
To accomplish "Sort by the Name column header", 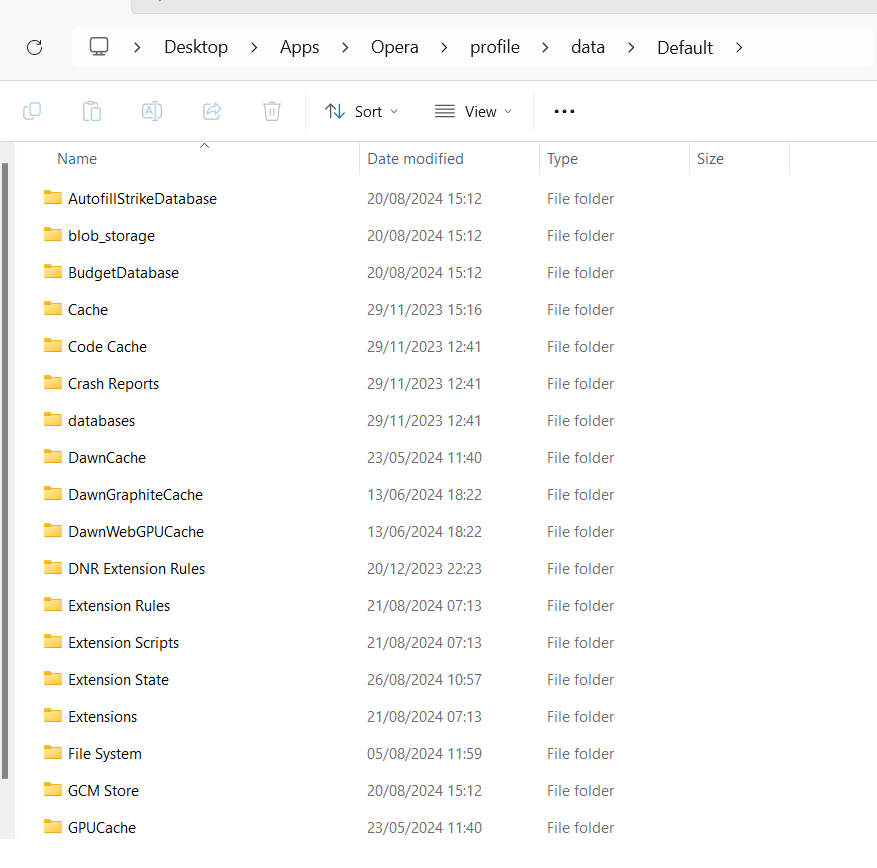I will tap(77, 159).
